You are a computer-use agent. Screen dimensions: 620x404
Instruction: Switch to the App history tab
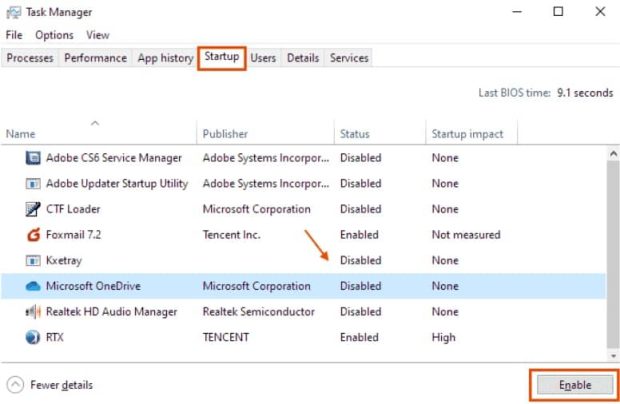pos(165,58)
